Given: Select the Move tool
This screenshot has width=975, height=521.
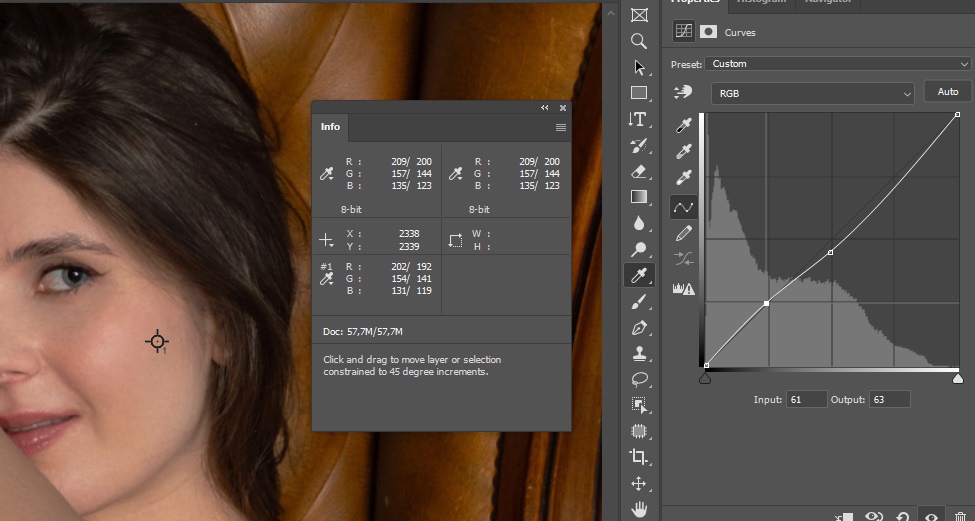Looking at the screenshot, I should tap(639, 484).
